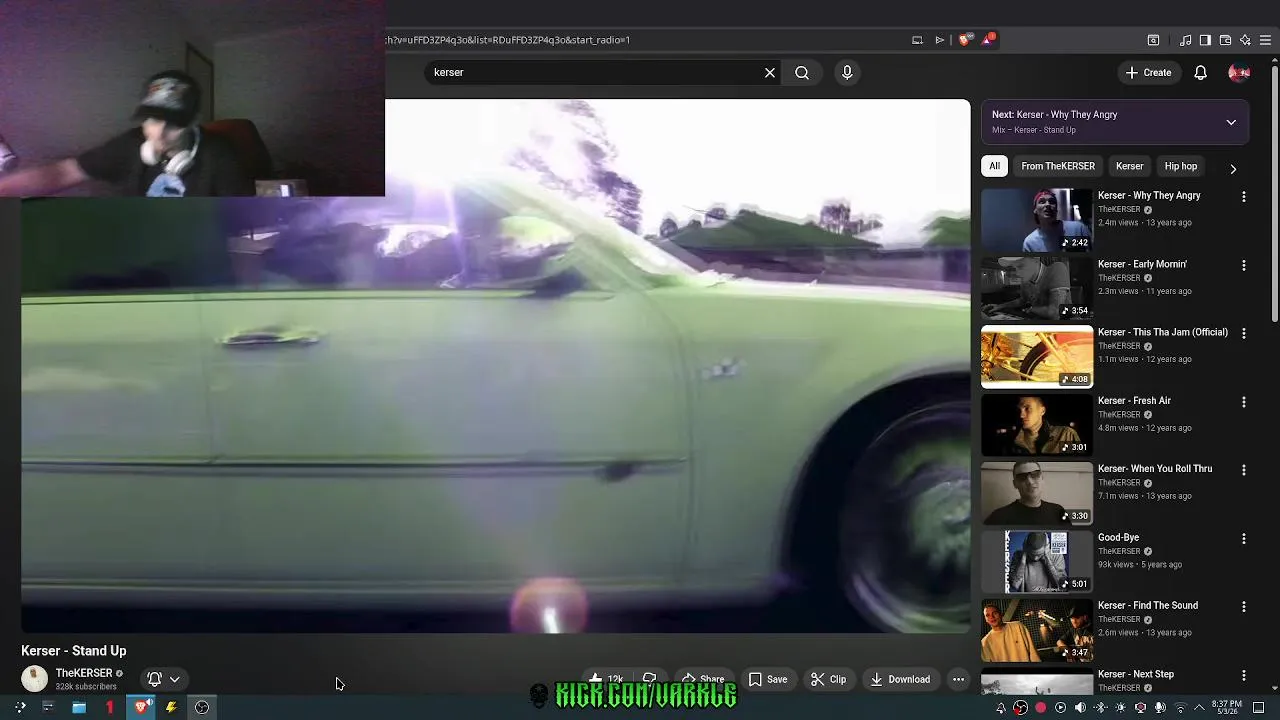Click the install app icon in address bar
1280x720 pixels.
(917, 40)
